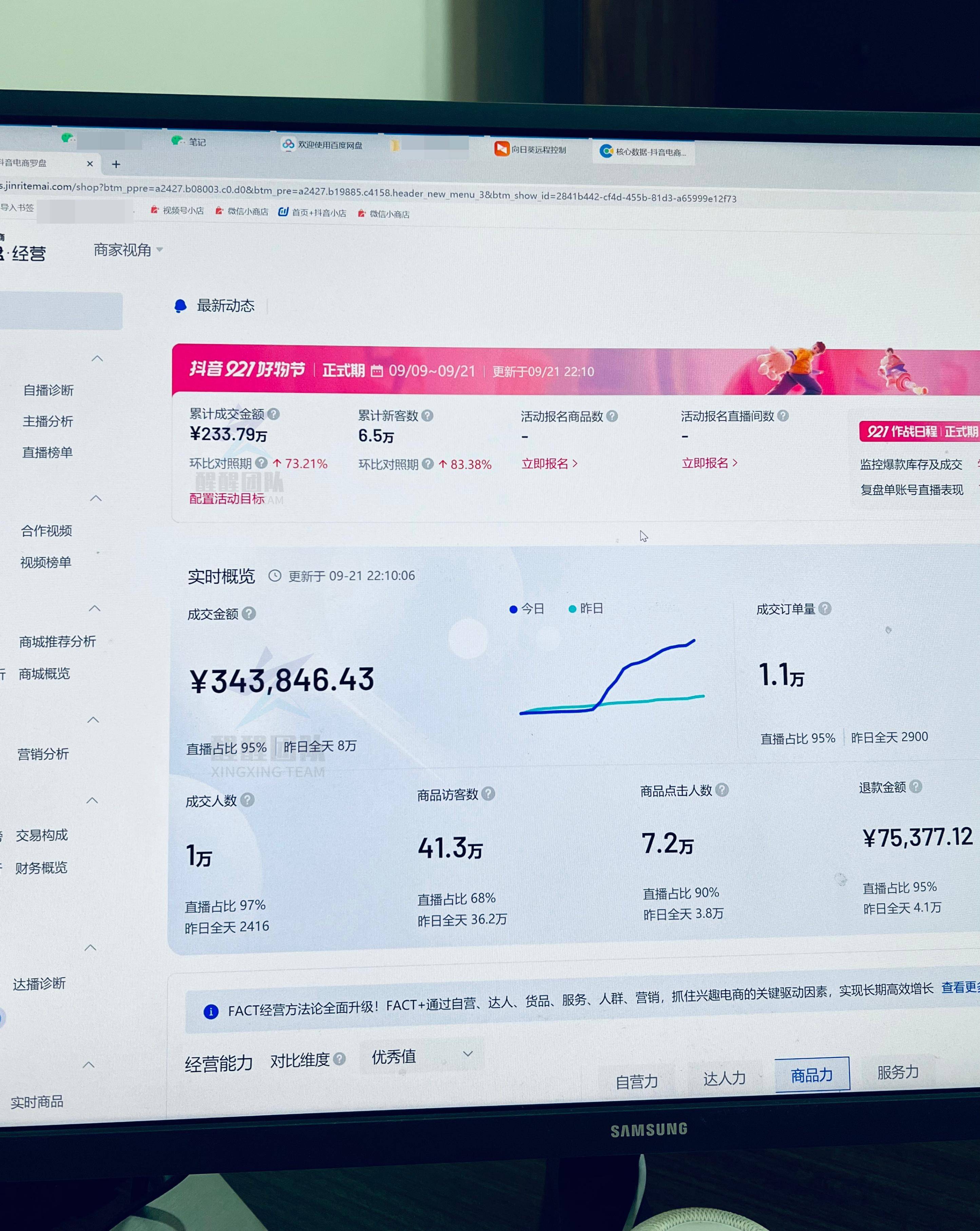The image size is (980, 1231).
Task: Open 直播榜单 in sidebar
Action: pos(47,452)
